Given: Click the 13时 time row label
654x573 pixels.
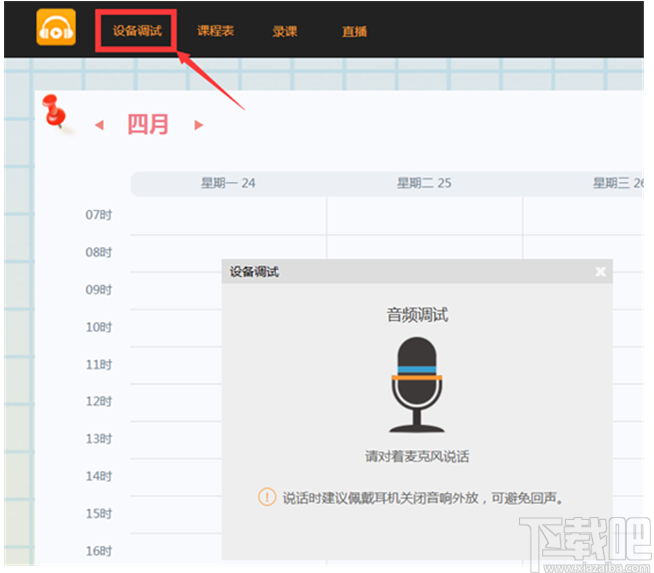Looking at the screenshot, I should click(99, 439).
